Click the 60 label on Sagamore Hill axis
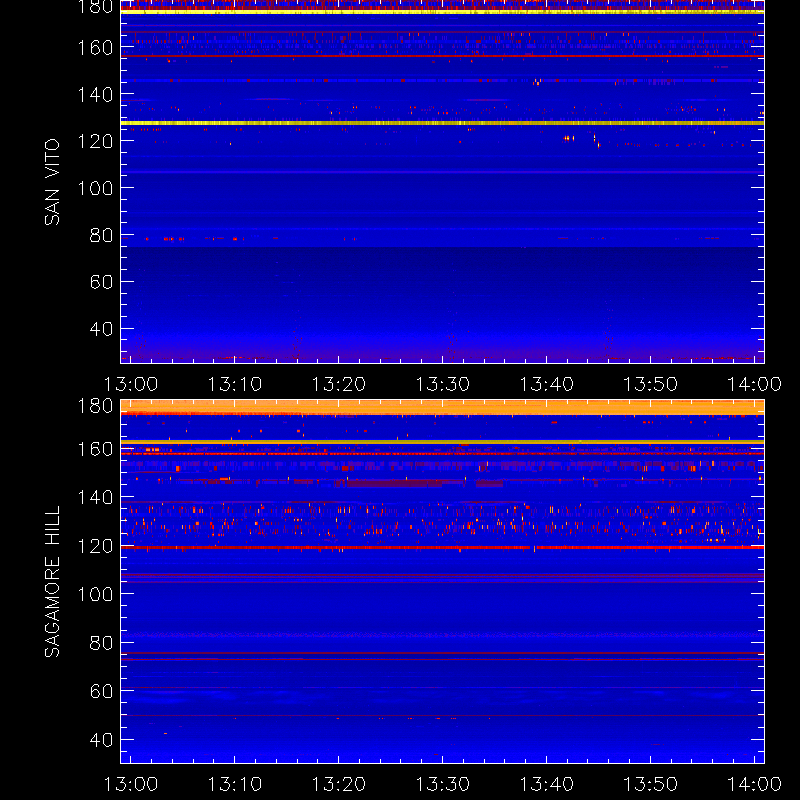Screen dimensions: 800x800 101,691
